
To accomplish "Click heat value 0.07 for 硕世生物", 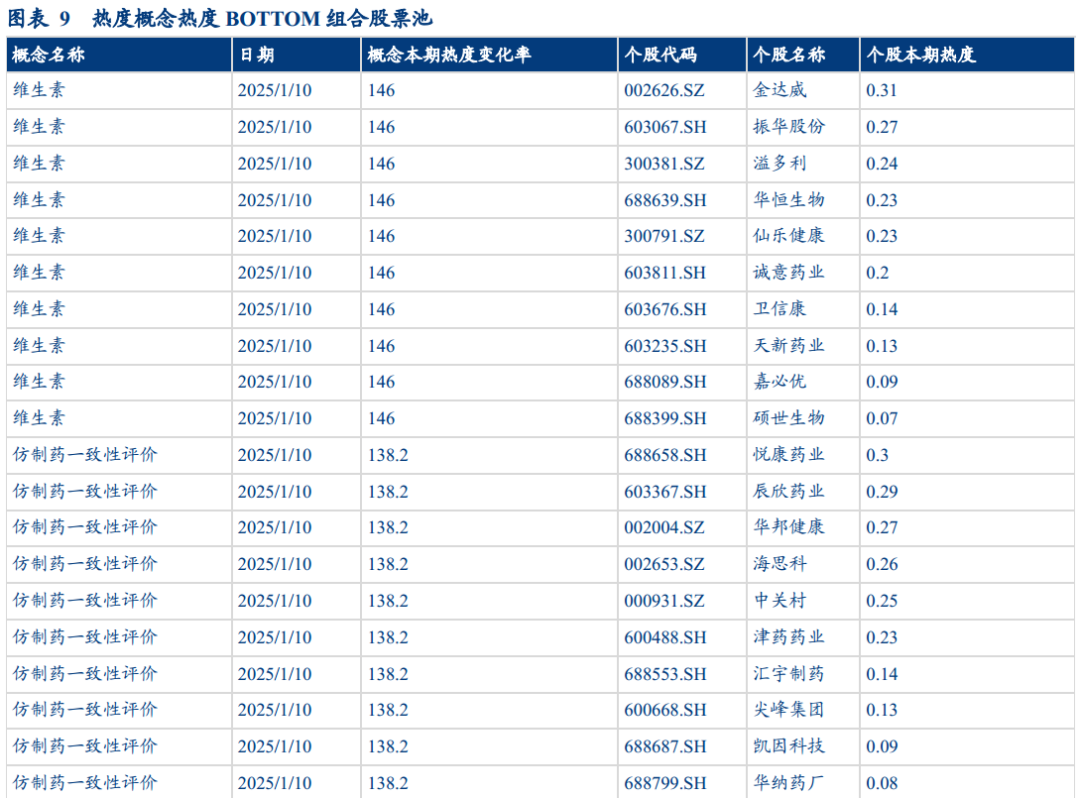I will [882, 418].
